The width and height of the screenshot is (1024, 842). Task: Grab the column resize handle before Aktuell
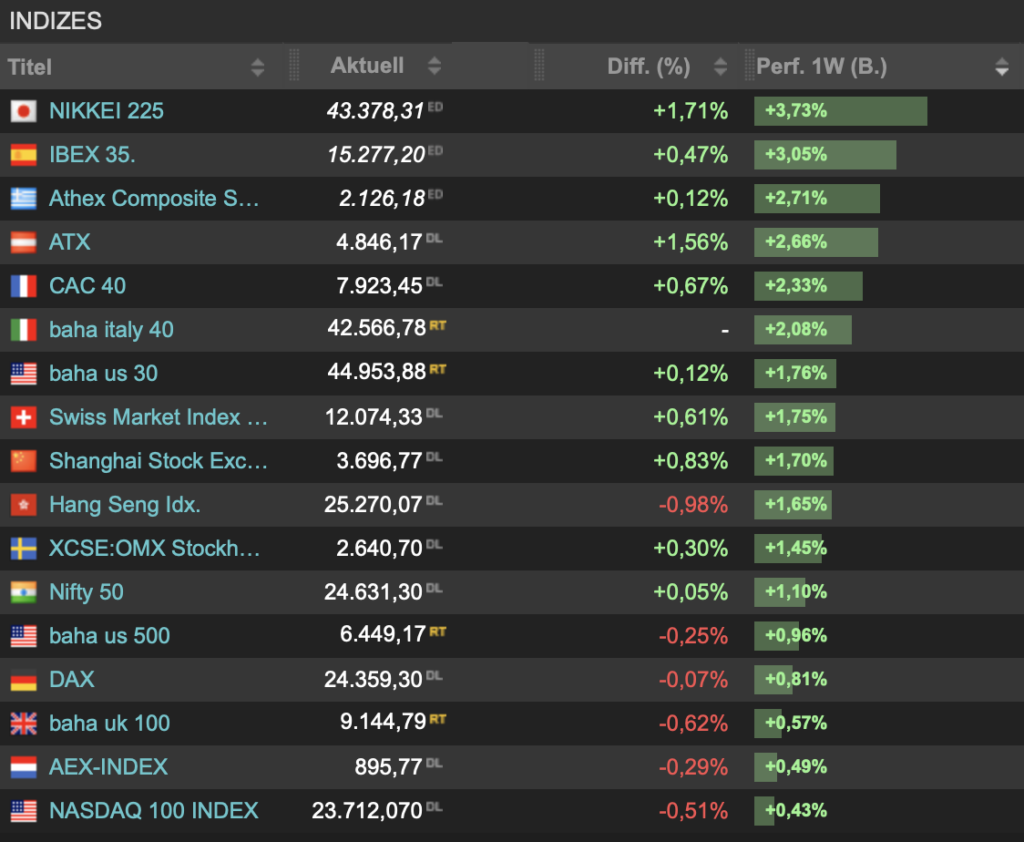pos(294,65)
